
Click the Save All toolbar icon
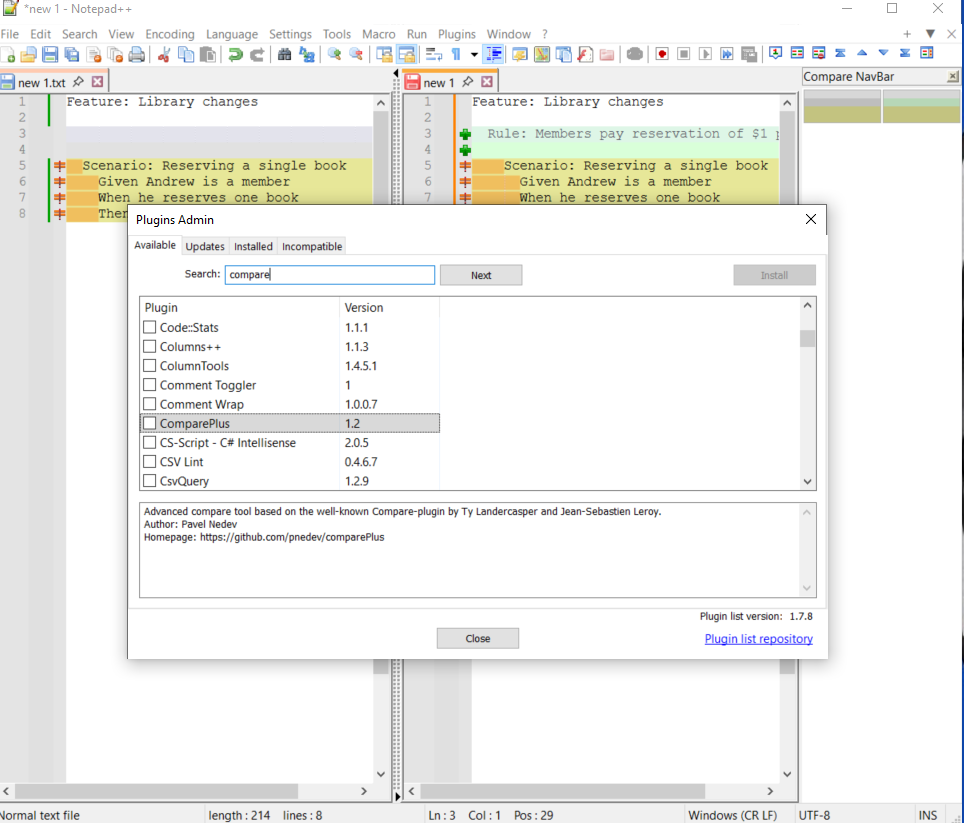coord(71,54)
